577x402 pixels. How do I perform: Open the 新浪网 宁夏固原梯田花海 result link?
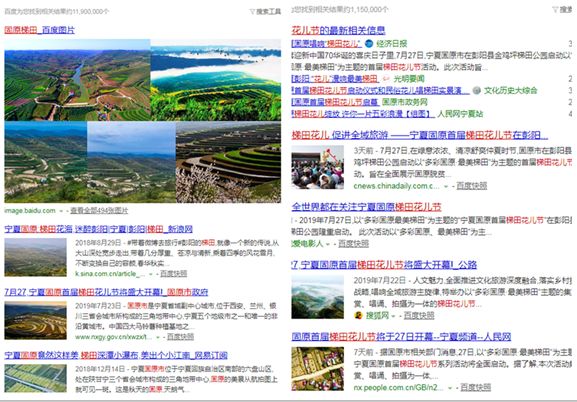coord(99,229)
